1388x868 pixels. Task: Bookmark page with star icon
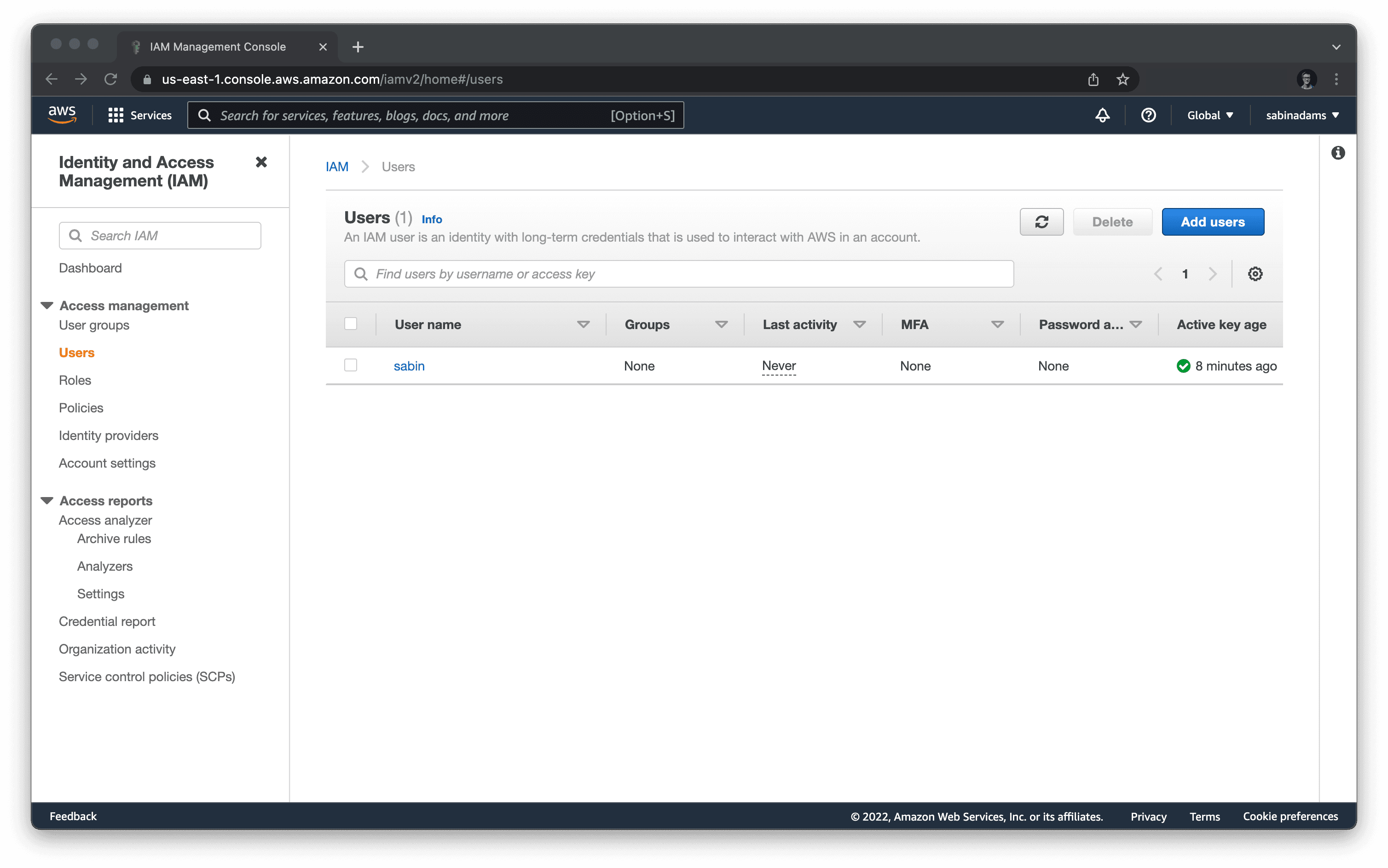click(x=1122, y=79)
